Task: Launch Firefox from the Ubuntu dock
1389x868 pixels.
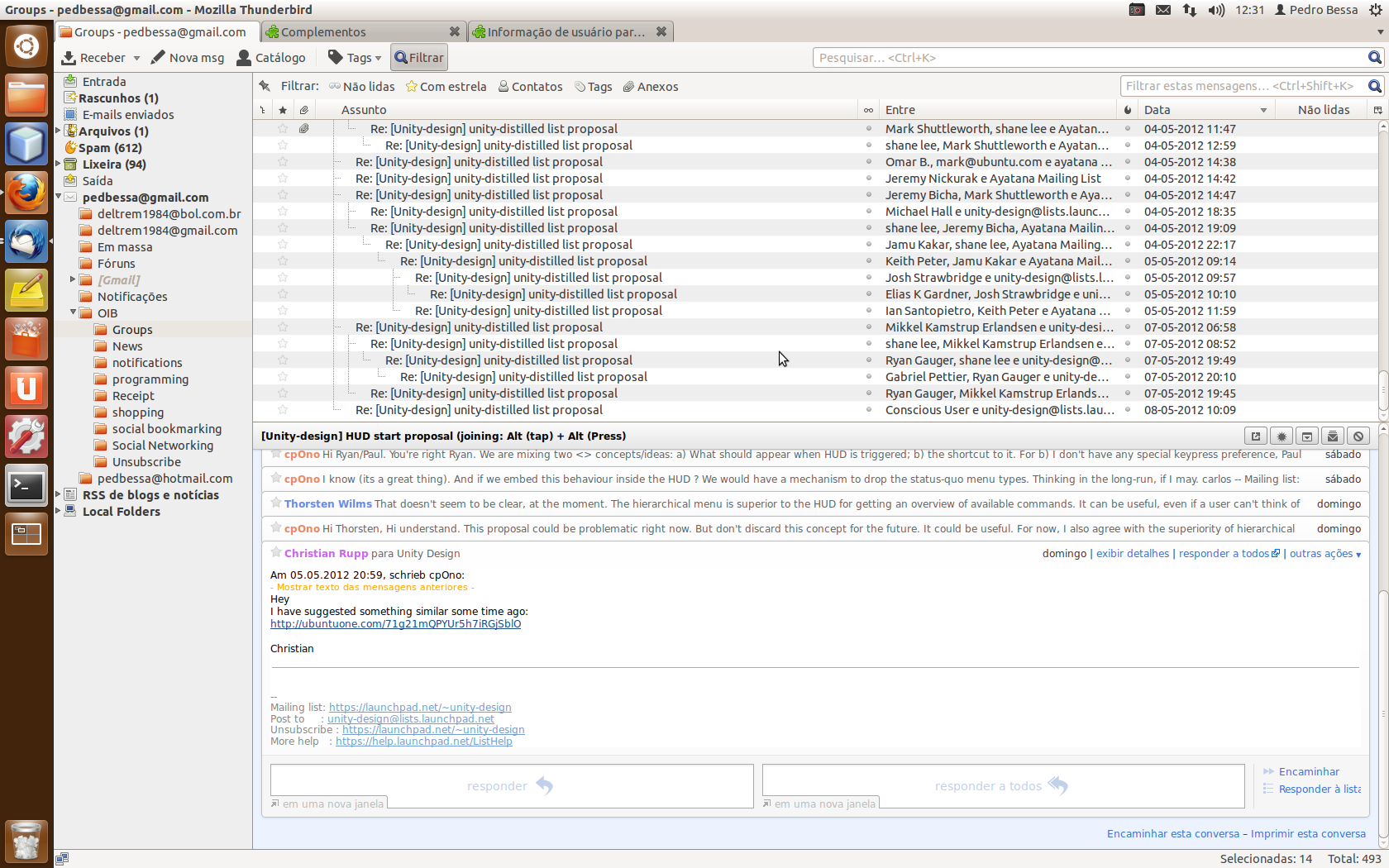Action: pyautogui.click(x=26, y=193)
